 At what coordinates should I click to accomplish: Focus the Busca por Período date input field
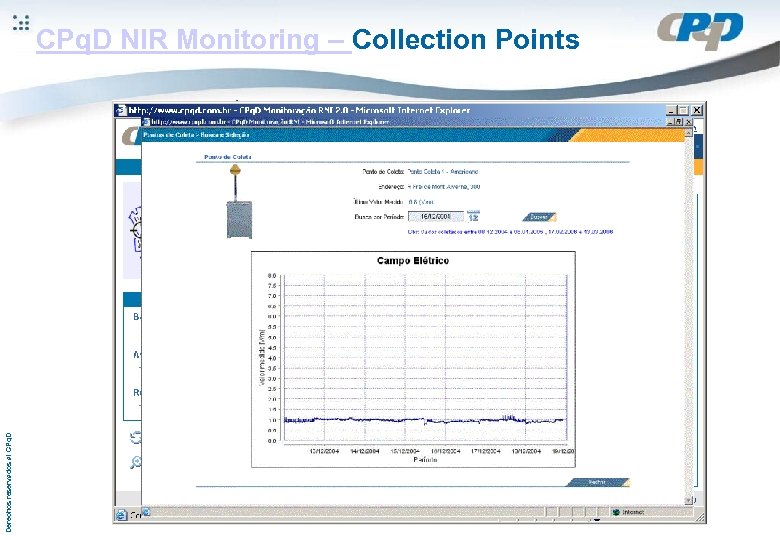436,216
